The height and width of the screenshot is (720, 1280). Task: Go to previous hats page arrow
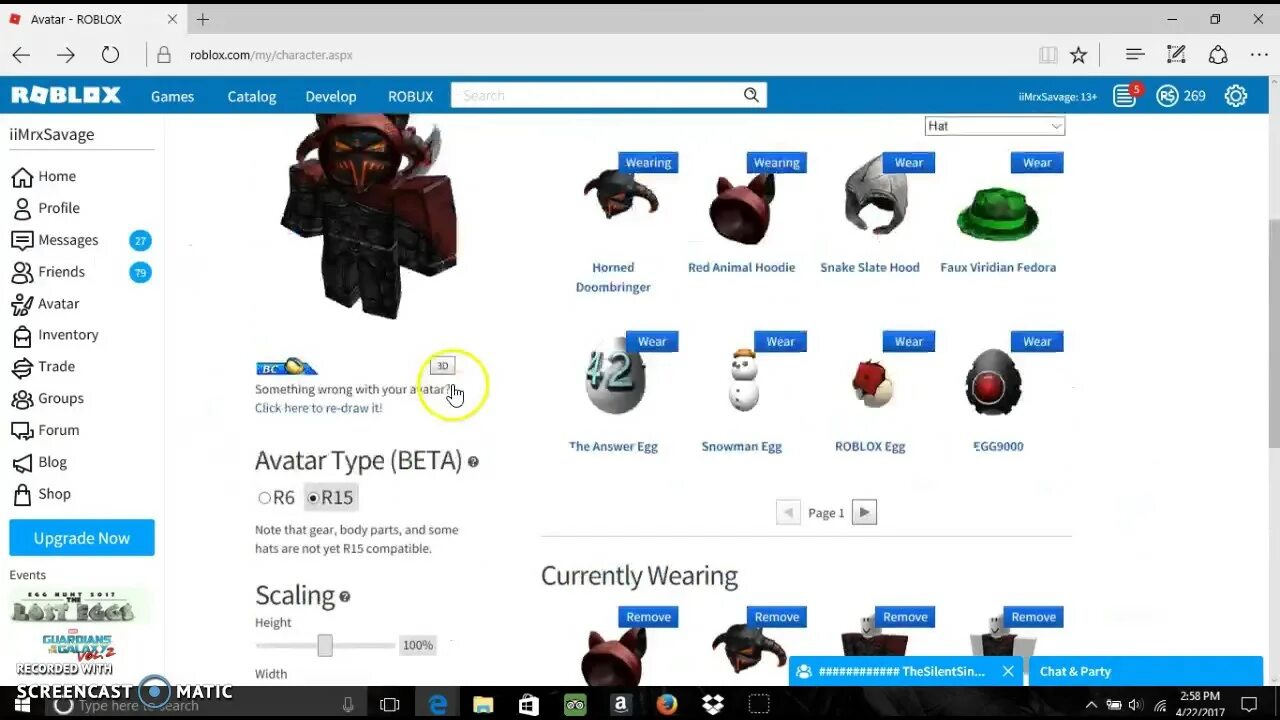788,512
